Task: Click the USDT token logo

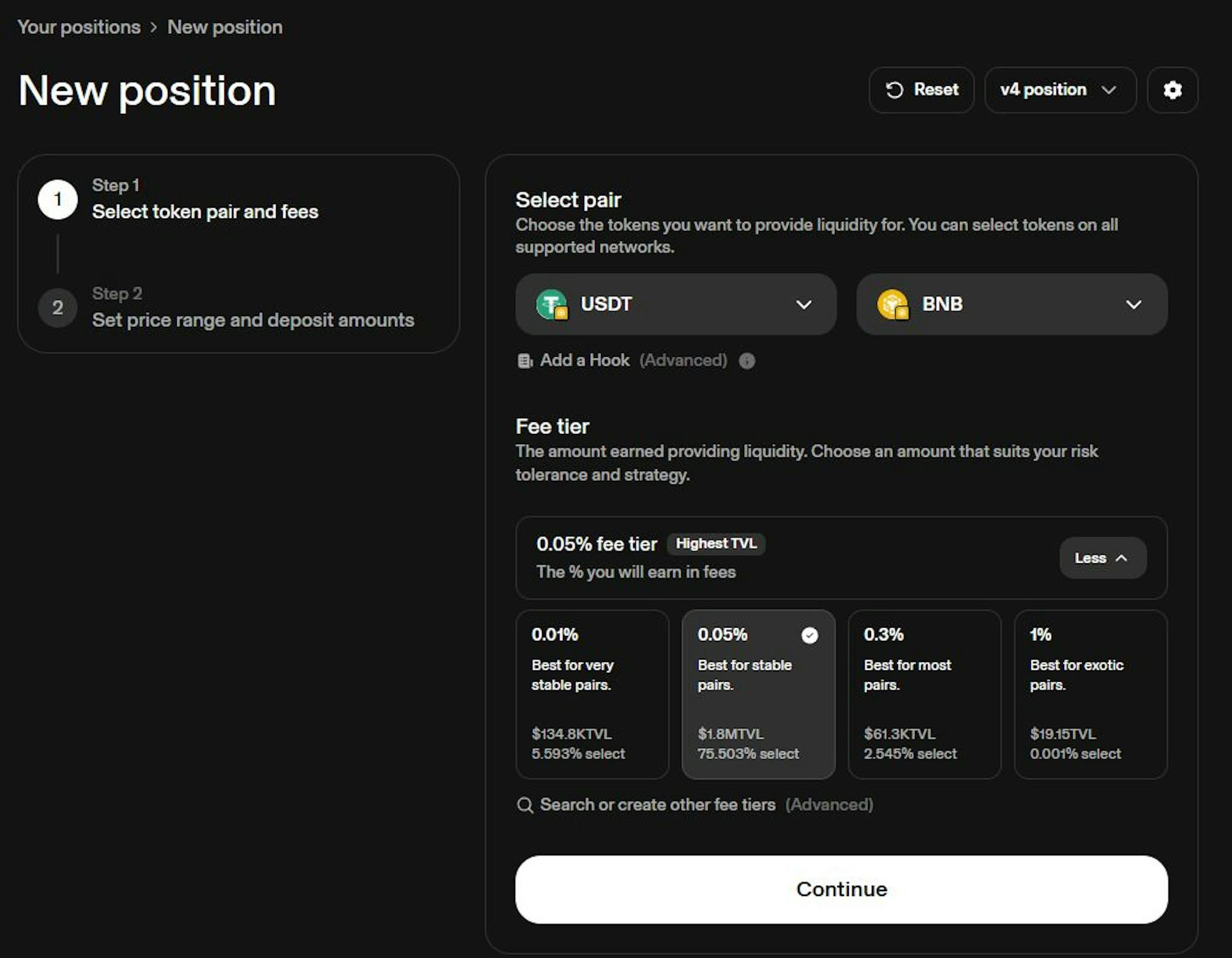Action: pos(552,304)
